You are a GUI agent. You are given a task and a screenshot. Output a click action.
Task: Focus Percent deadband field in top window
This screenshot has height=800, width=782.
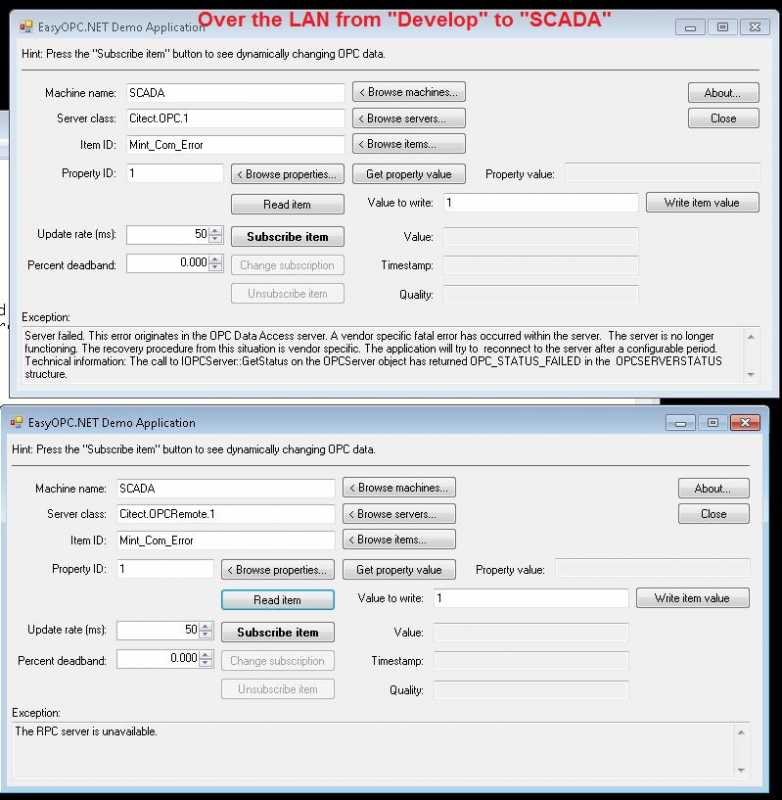[168, 263]
